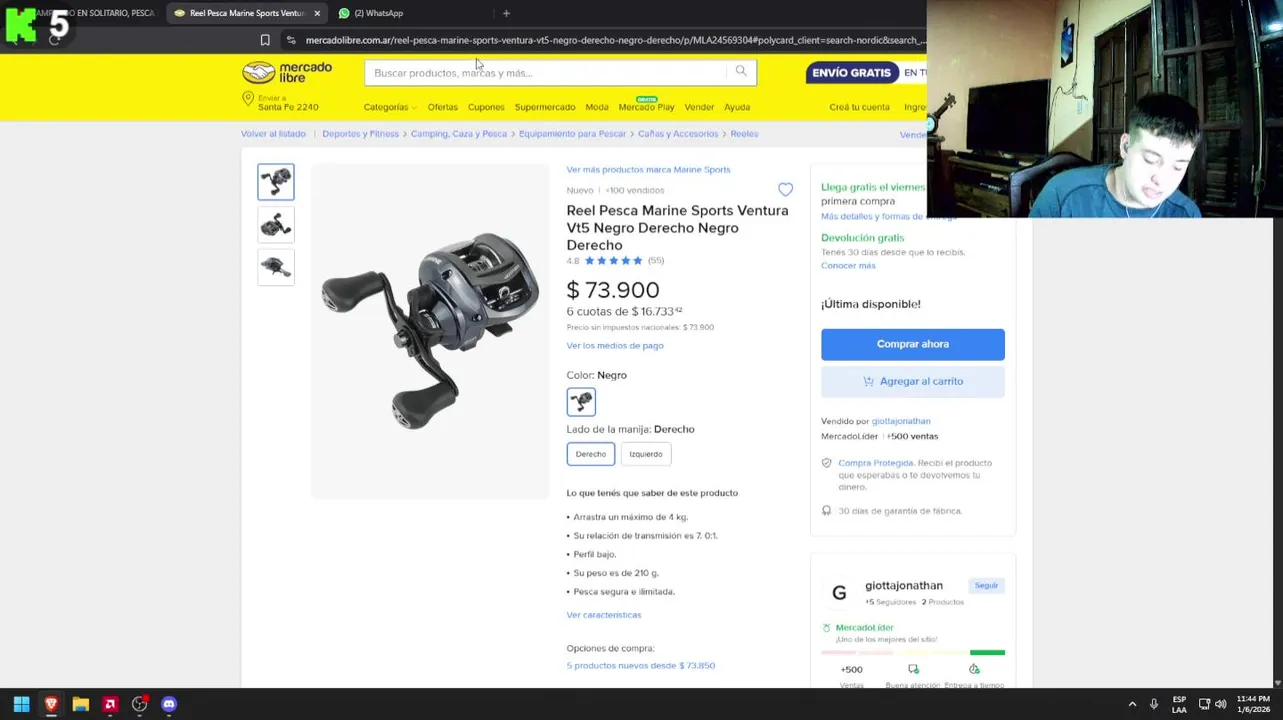The height and width of the screenshot is (720, 1283).
Task: Click the Comprar ahora button
Action: 913,344
